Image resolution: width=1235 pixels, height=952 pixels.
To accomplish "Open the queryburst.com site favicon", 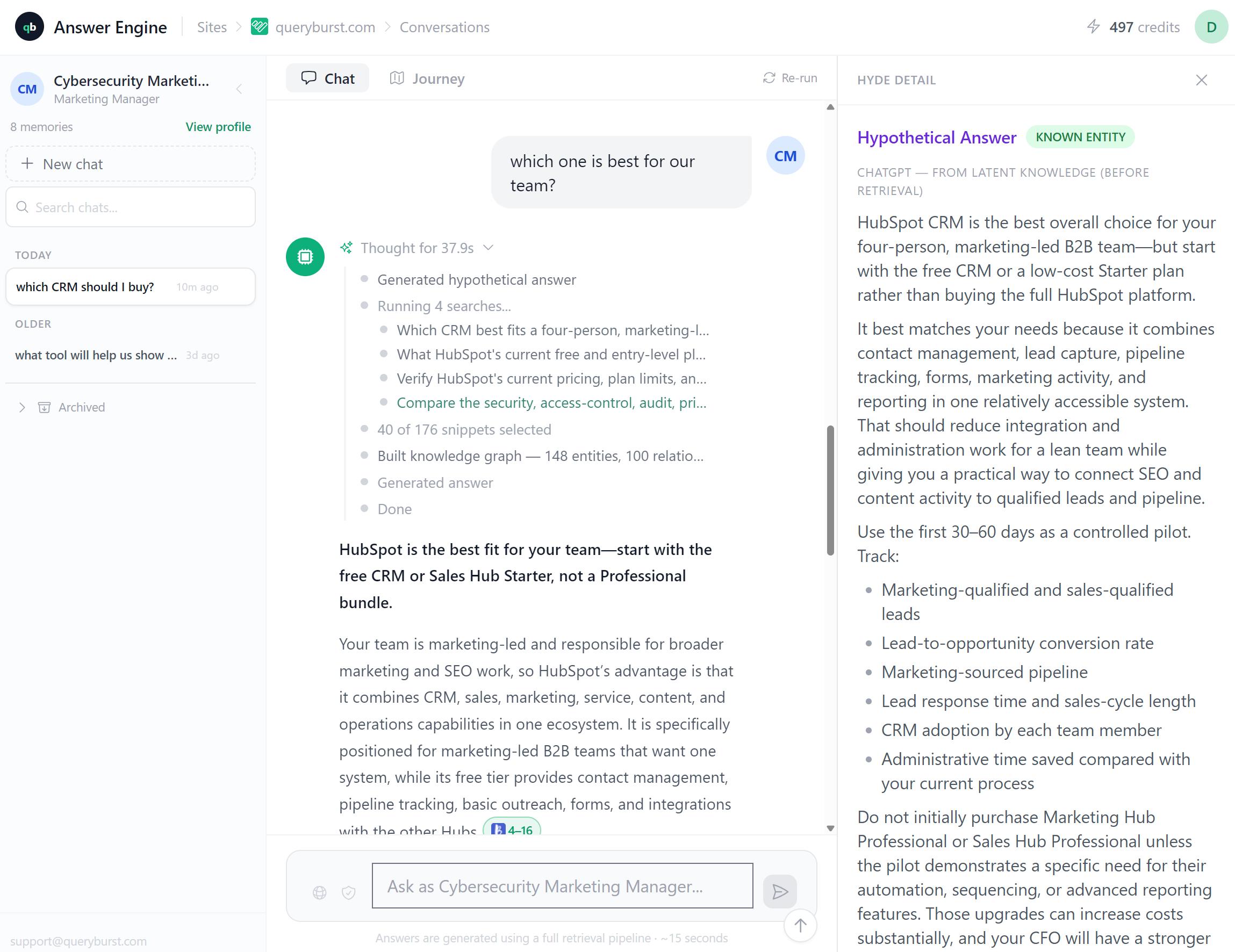I will tap(259, 26).
